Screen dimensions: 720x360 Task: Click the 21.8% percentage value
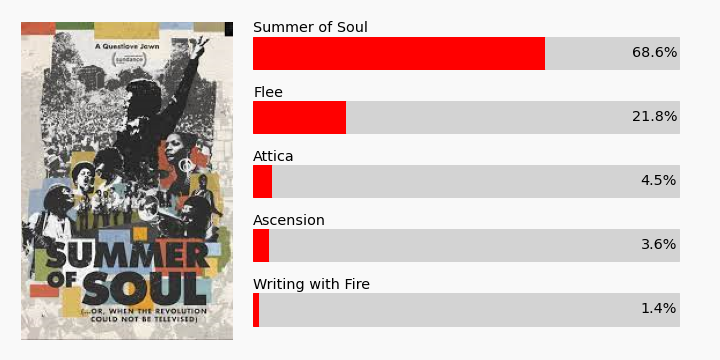pyautogui.click(x=654, y=117)
